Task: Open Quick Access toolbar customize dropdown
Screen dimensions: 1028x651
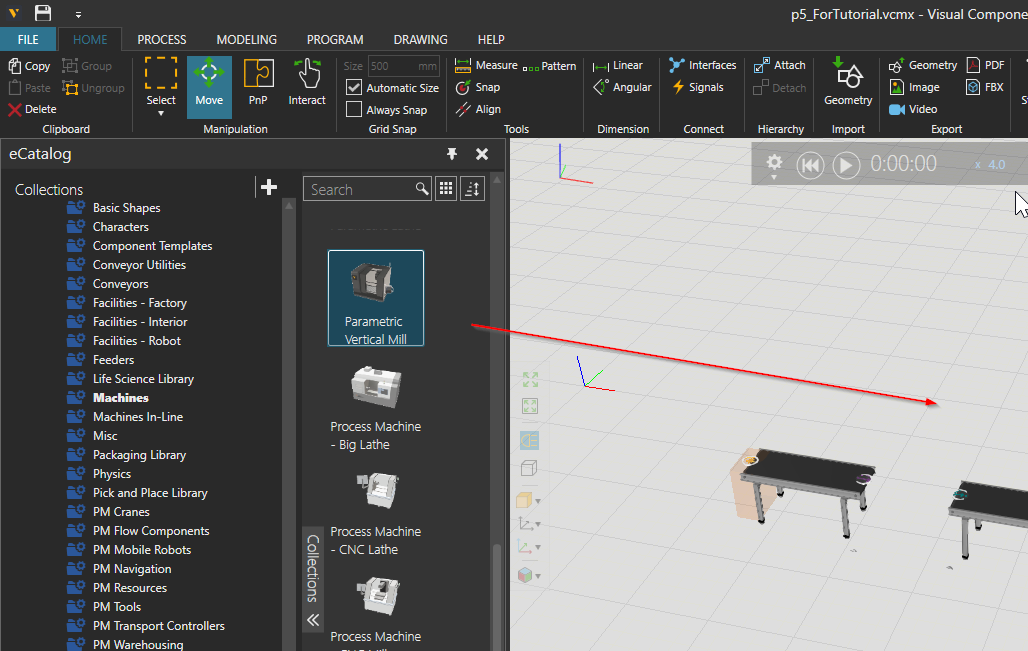Action: [x=78, y=14]
